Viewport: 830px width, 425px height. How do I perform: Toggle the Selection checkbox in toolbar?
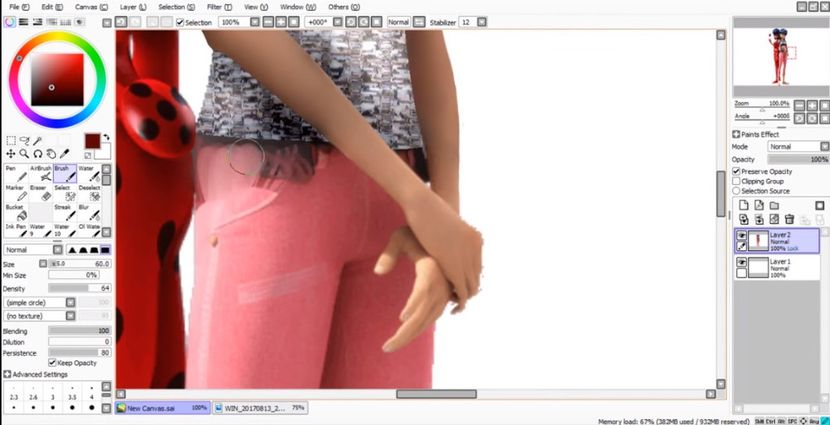pos(180,22)
